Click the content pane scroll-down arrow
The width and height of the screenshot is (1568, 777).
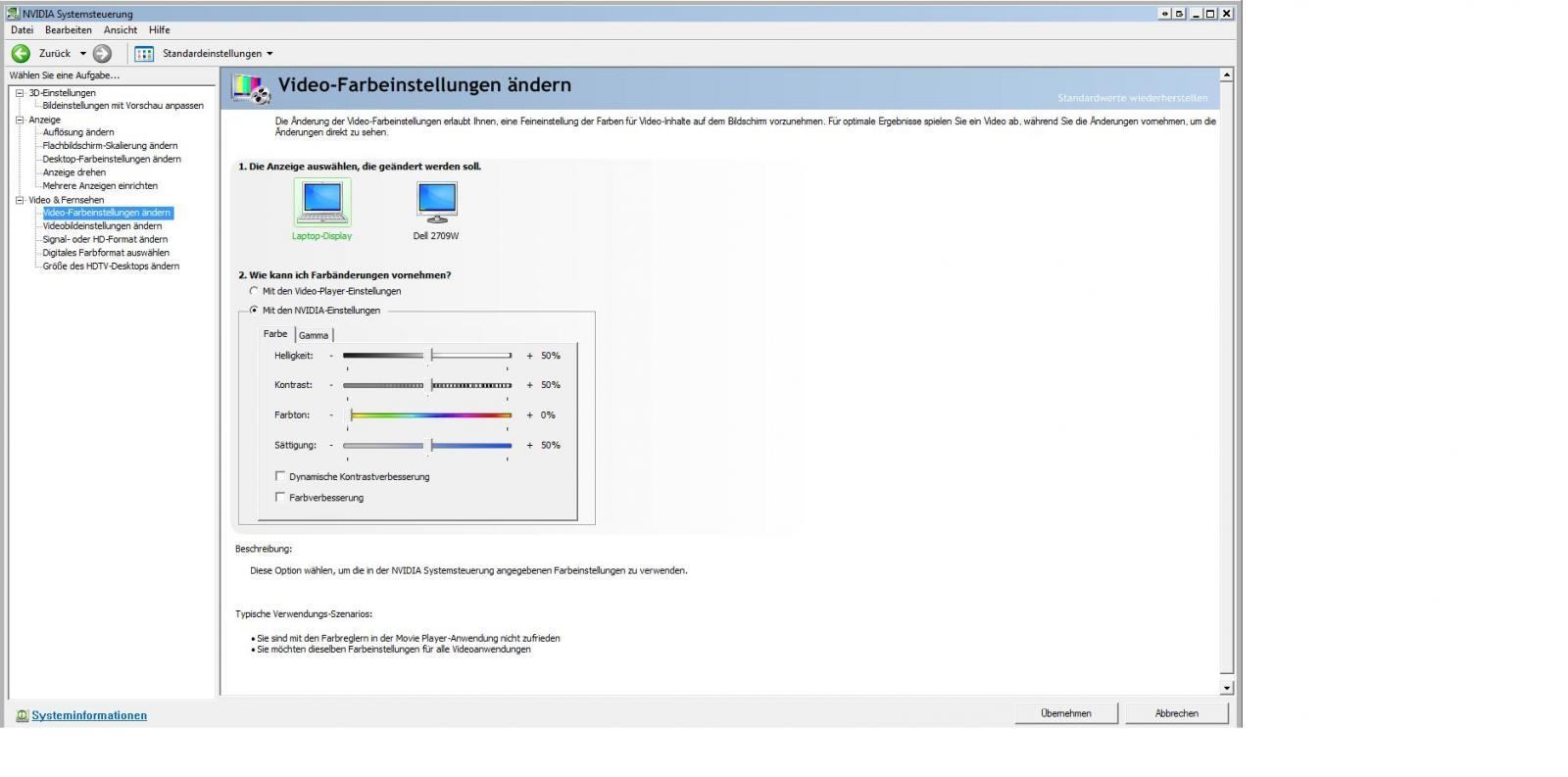click(1226, 688)
